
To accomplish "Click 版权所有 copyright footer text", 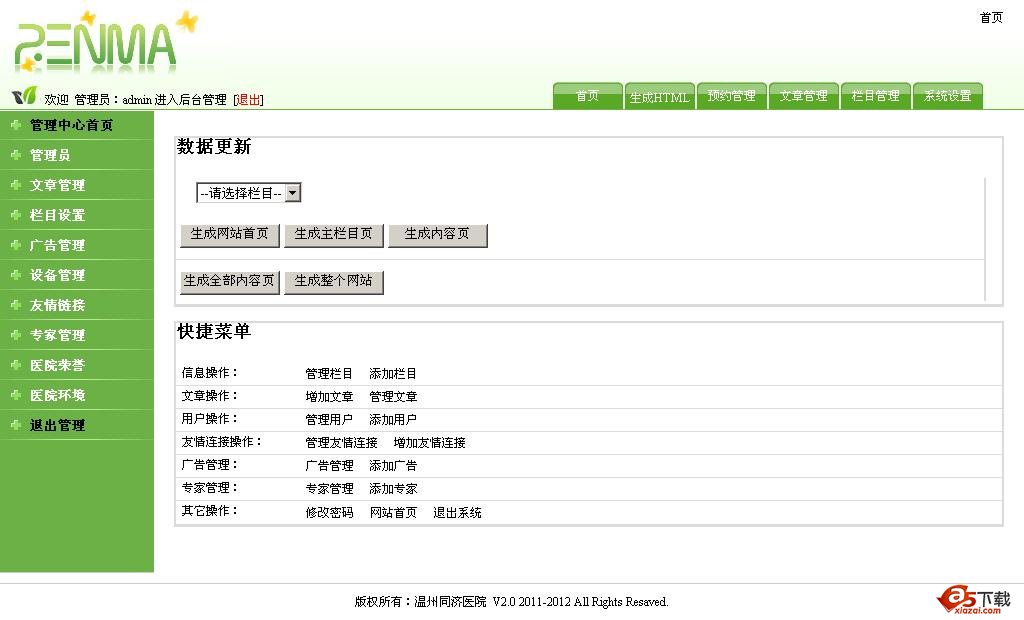I will pyautogui.click(x=511, y=602).
